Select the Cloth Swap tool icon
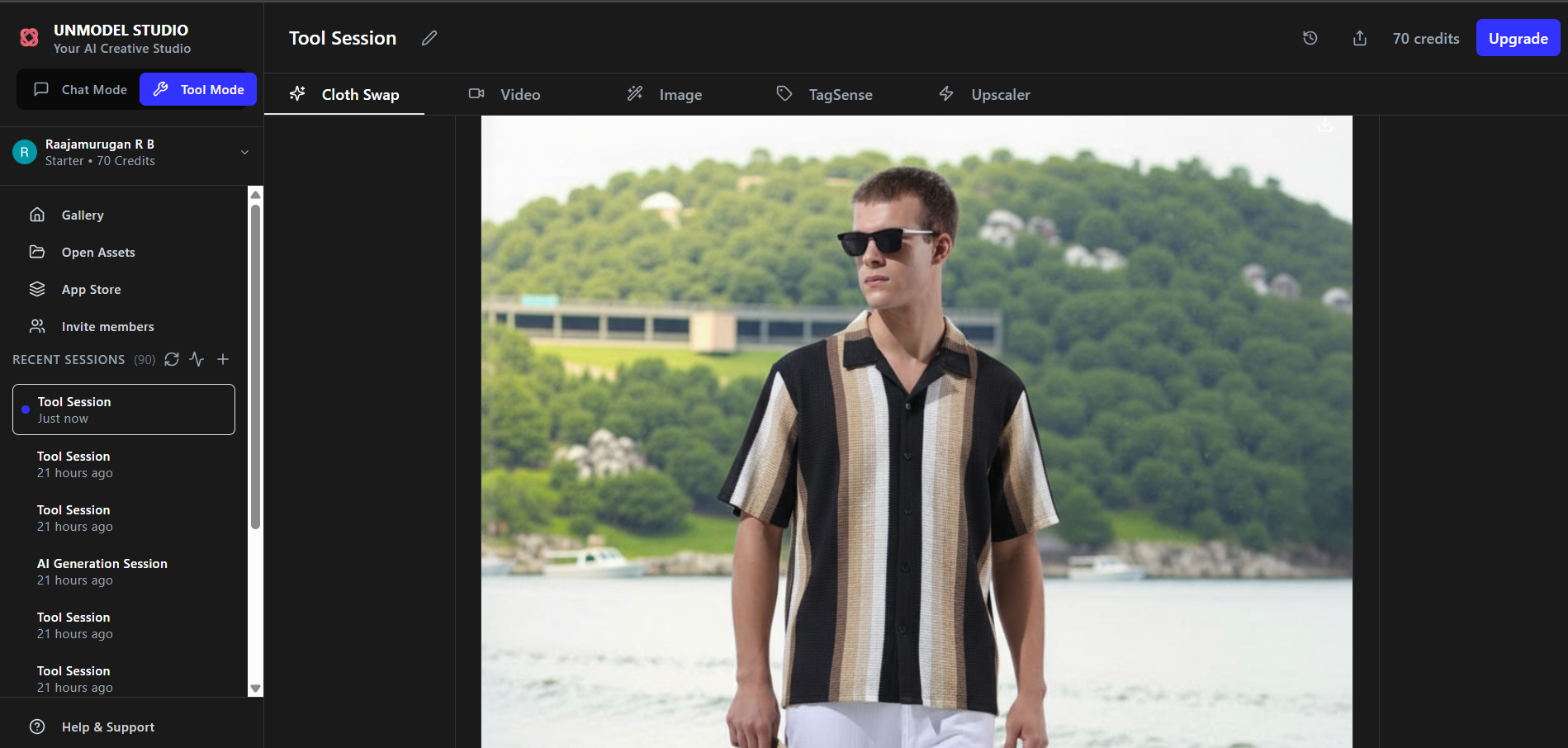The width and height of the screenshot is (1568, 748). point(296,93)
